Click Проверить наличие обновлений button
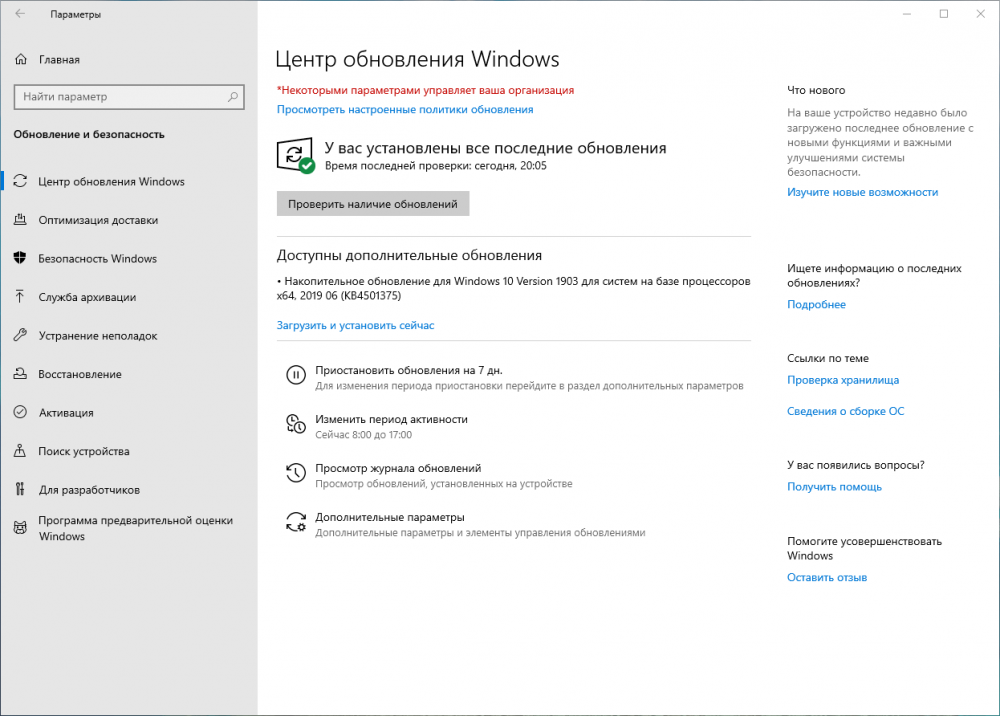Viewport: 1000px width, 716px height. 373,204
